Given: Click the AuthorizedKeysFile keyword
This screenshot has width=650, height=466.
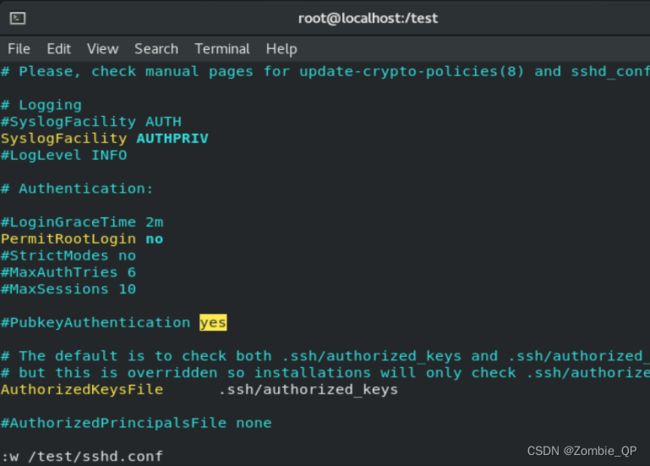Looking at the screenshot, I should (82, 390).
